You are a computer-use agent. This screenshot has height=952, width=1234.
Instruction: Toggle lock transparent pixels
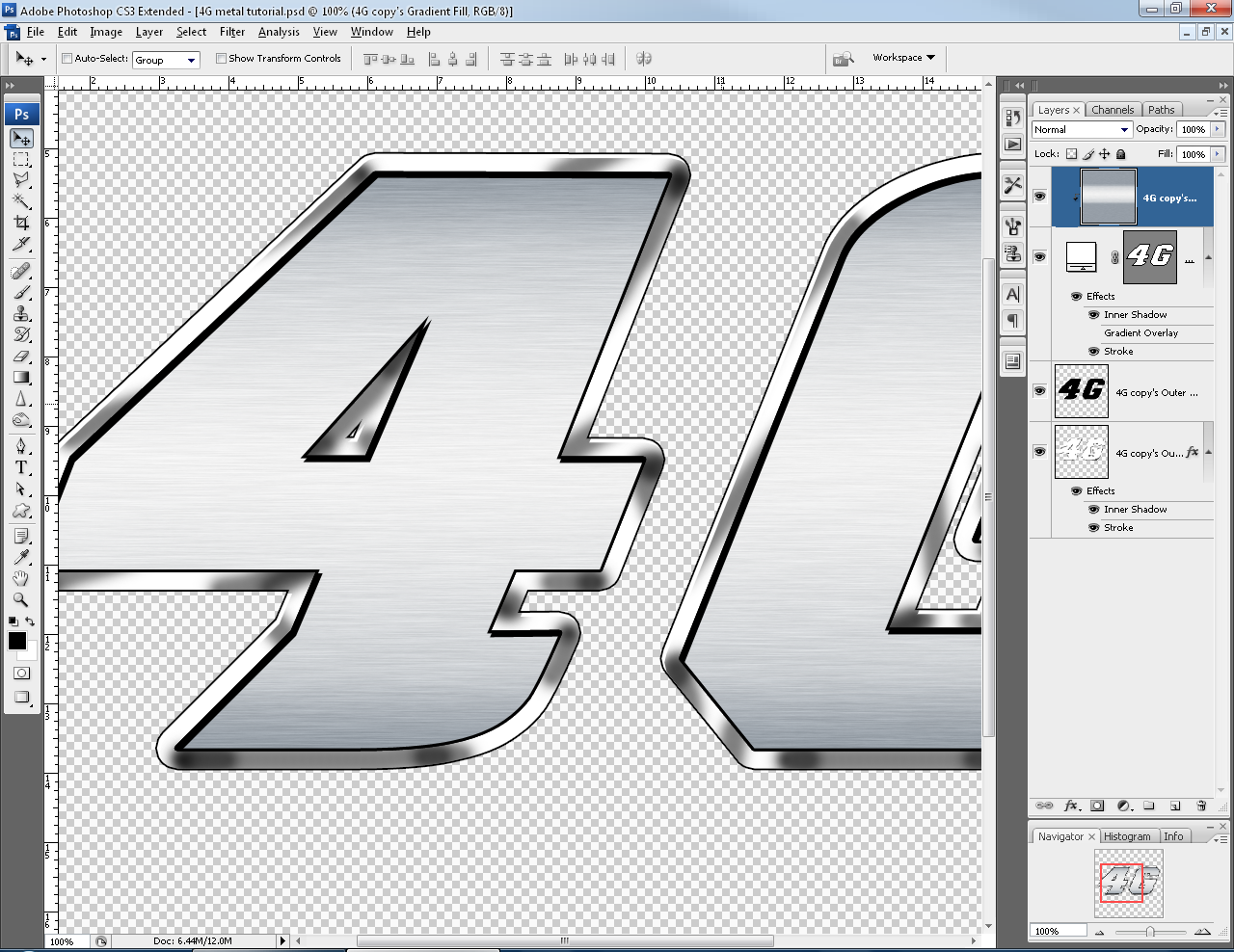pyautogui.click(x=1071, y=154)
